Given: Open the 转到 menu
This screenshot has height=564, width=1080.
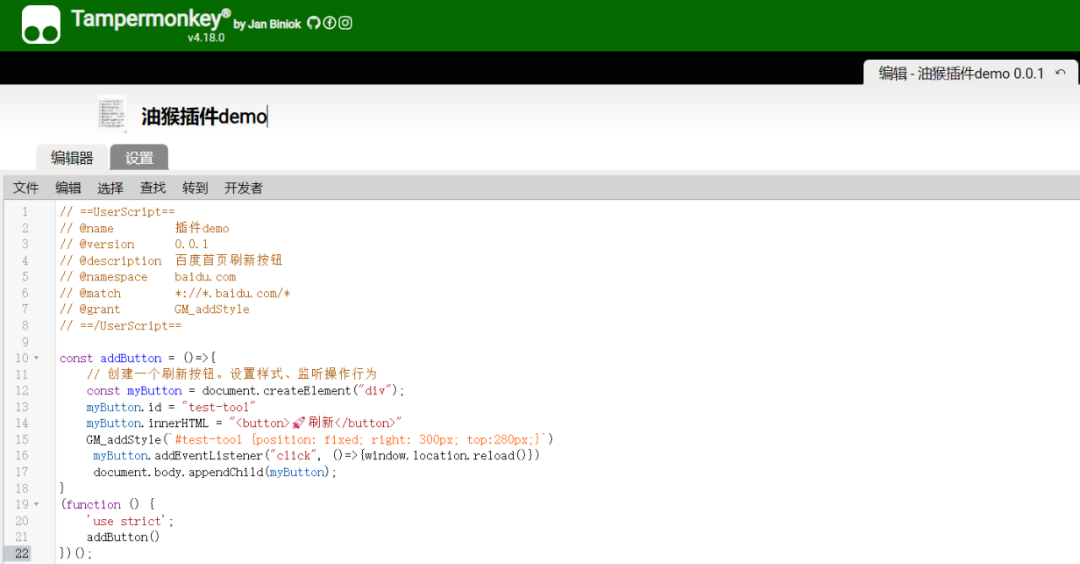Looking at the screenshot, I should (x=195, y=187).
